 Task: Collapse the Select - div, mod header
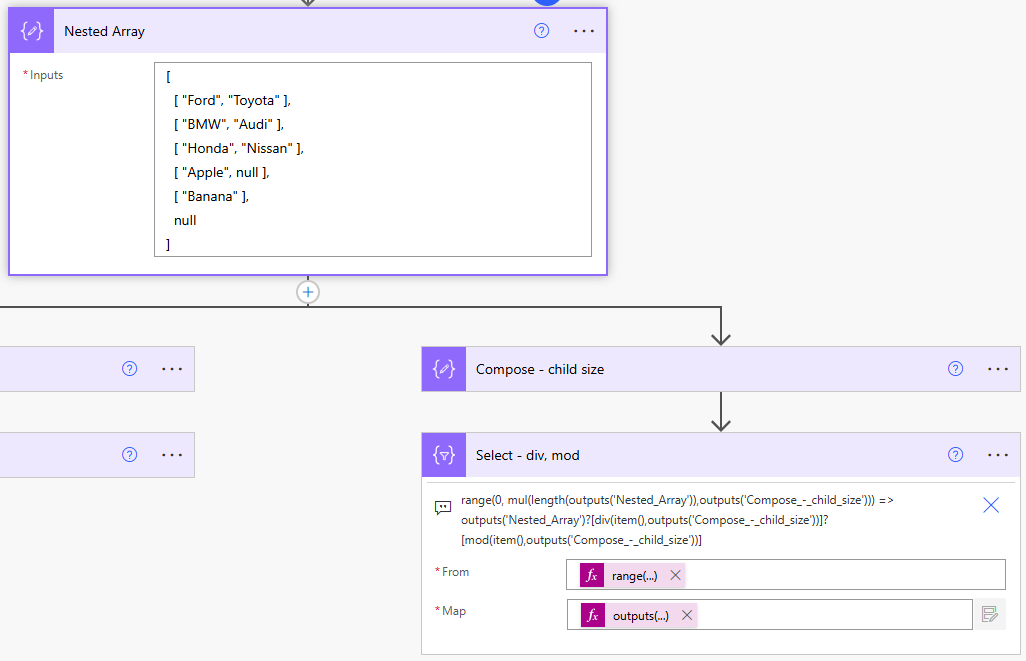point(700,455)
